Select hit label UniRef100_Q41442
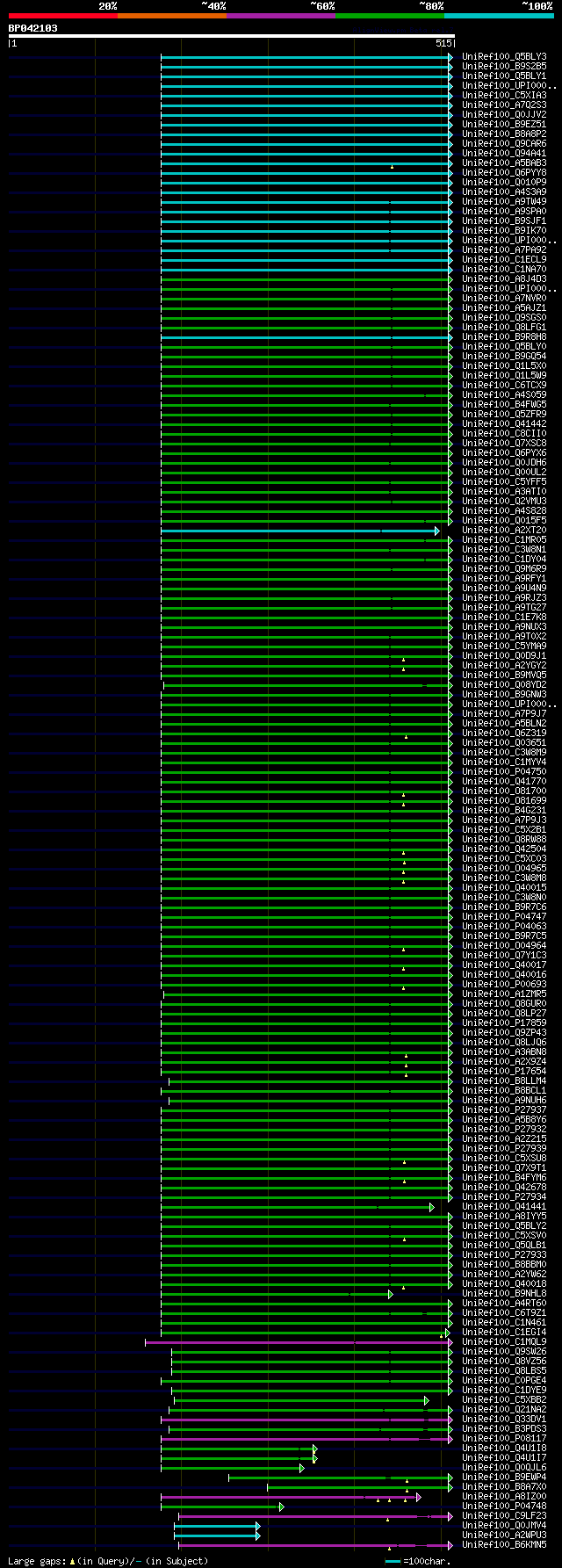562x1568 pixels. (504, 424)
